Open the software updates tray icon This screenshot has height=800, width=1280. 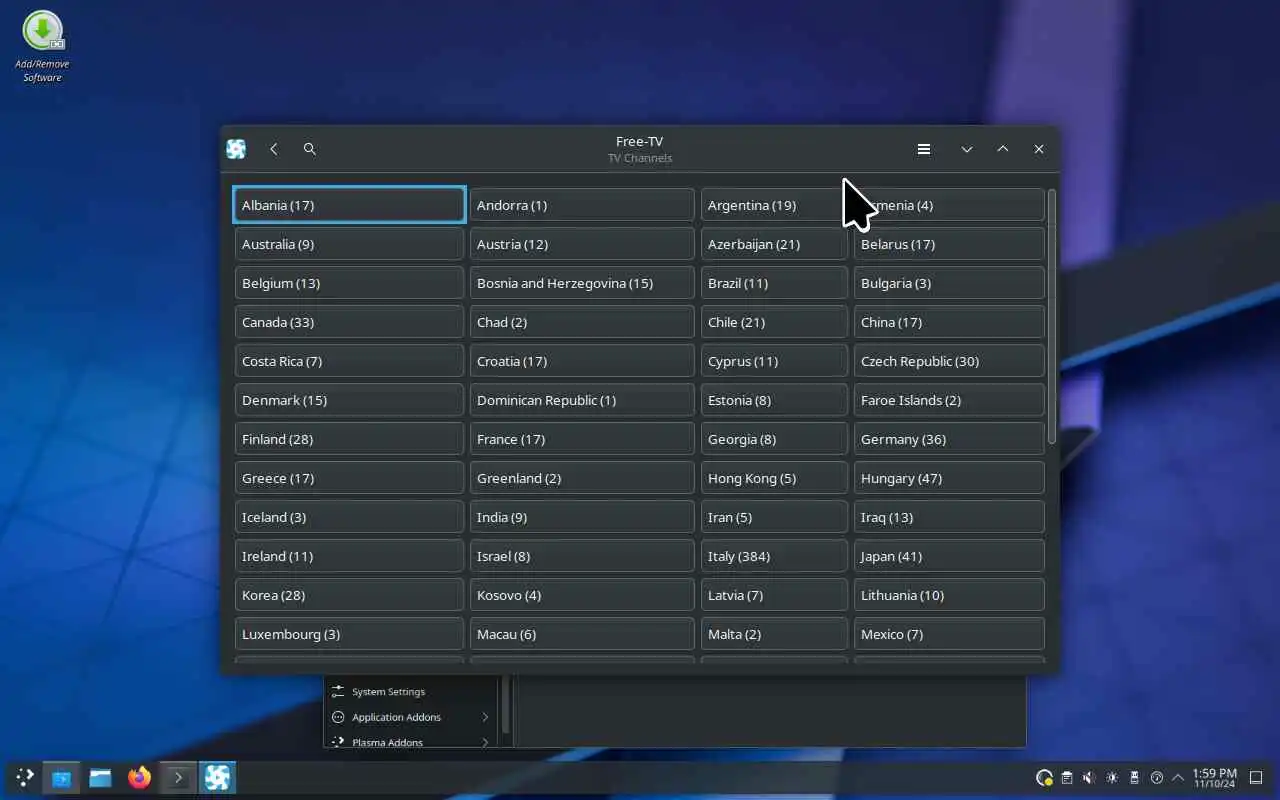coord(1044,777)
